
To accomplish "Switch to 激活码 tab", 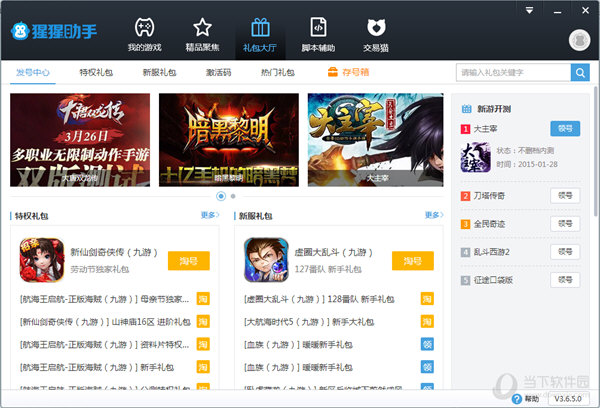I will (x=218, y=72).
